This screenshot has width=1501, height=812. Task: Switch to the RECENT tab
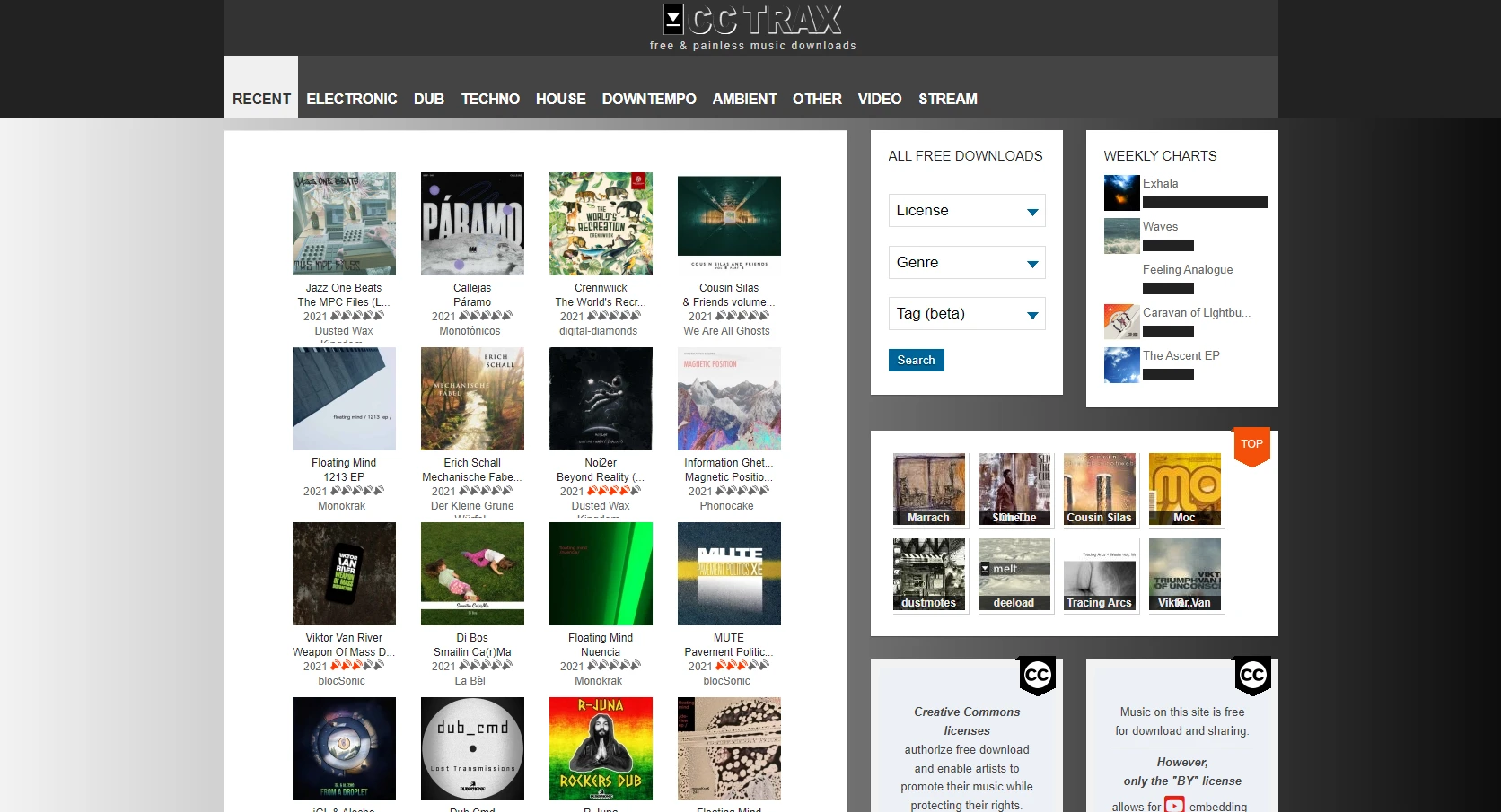[x=261, y=99]
